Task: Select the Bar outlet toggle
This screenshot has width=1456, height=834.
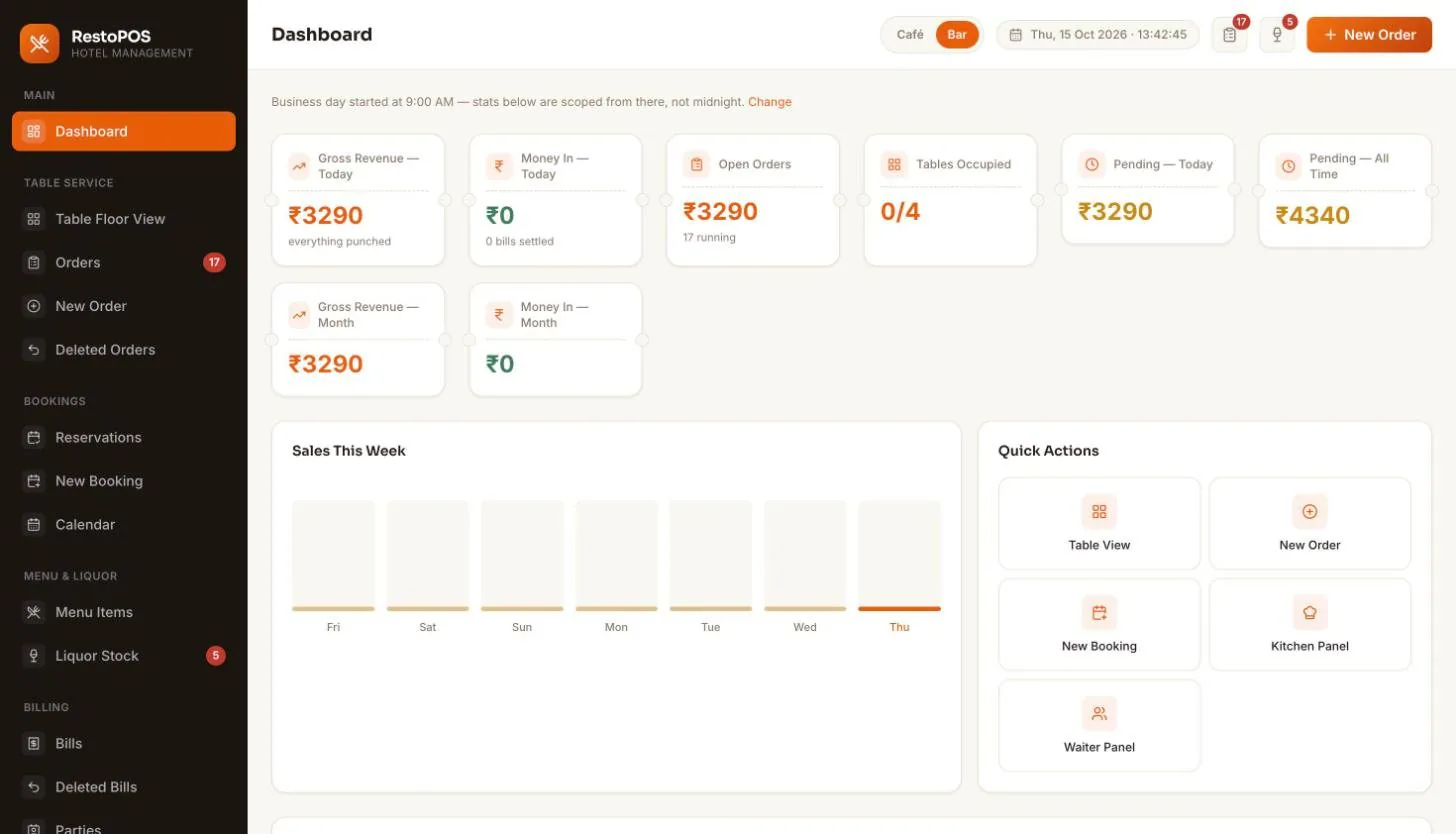Action: point(957,35)
